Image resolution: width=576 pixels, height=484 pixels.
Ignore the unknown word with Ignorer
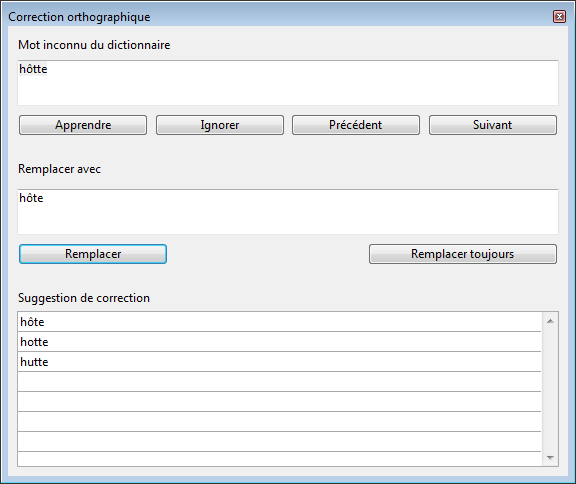pyautogui.click(x=220, y=125)
